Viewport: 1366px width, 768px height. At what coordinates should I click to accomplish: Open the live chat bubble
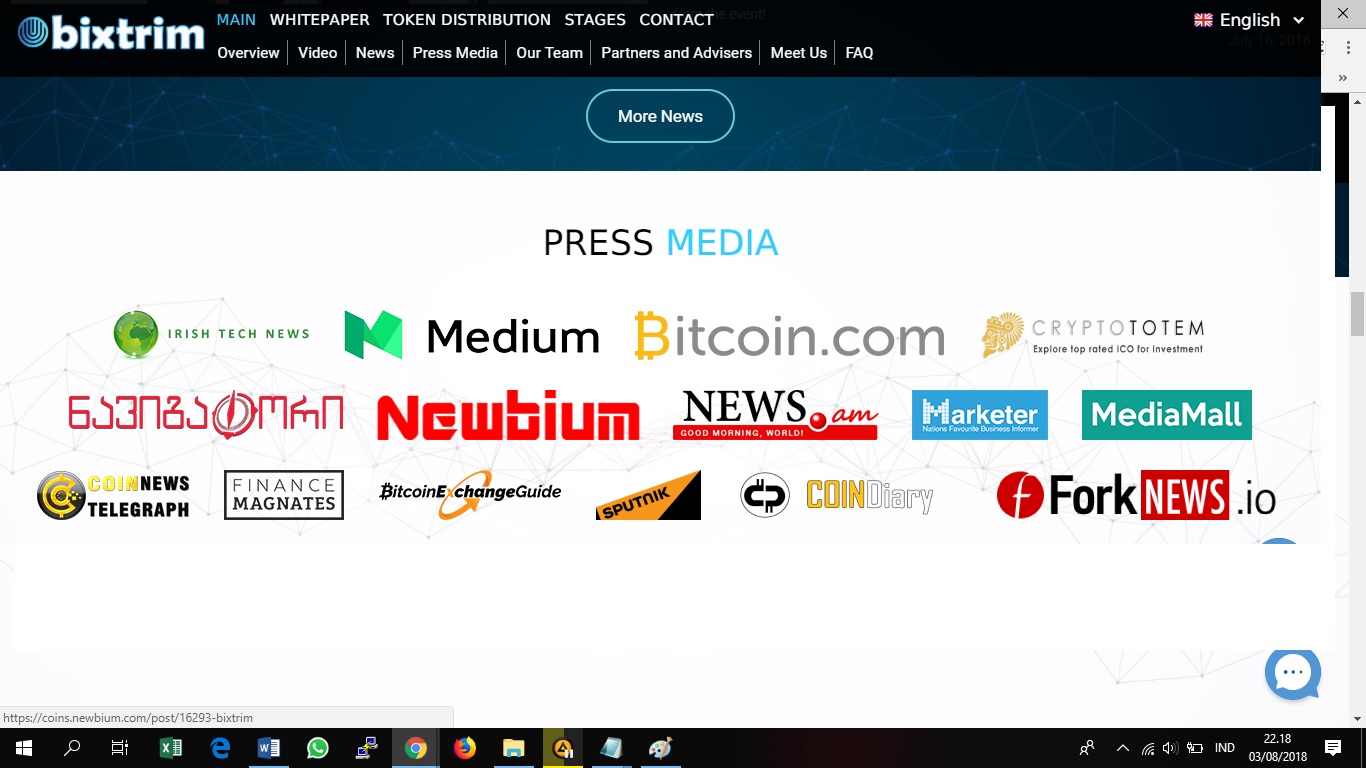(x=1293, y=672)
